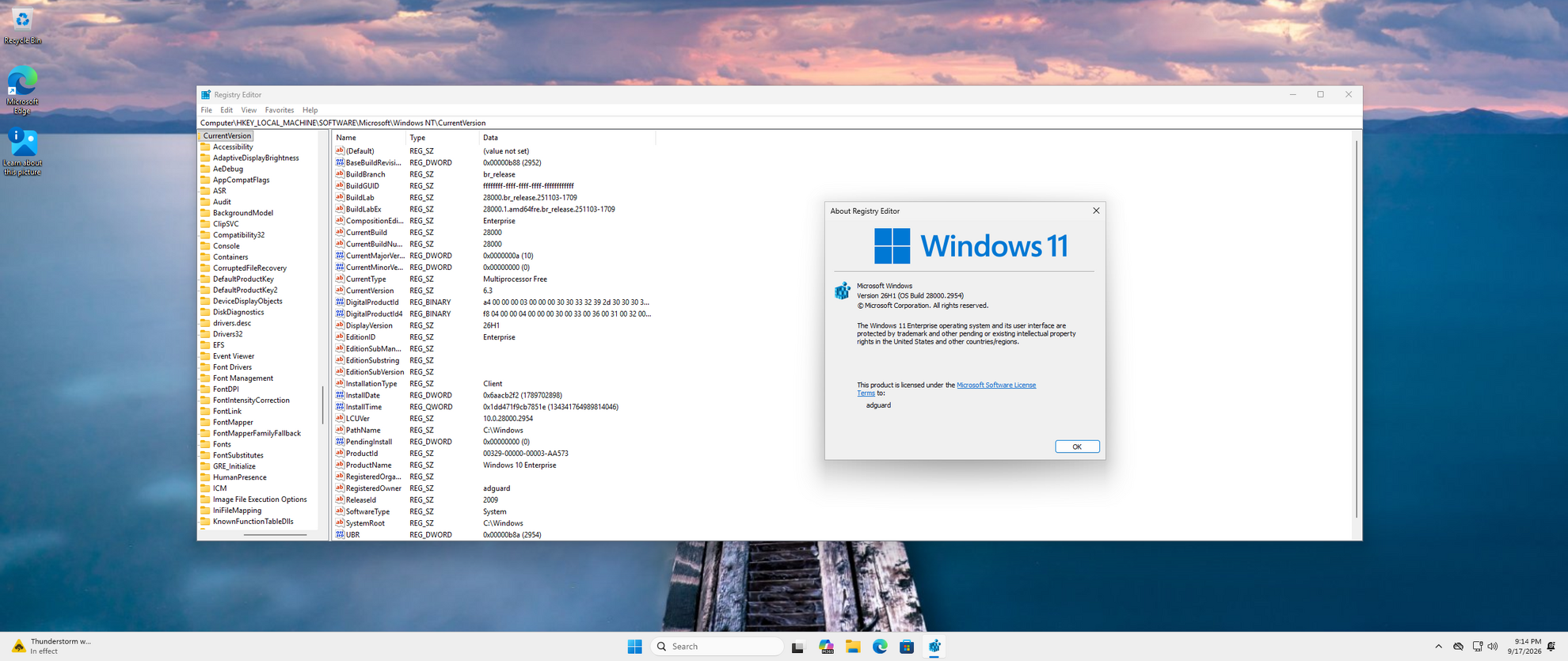Open the Favorites menu

pyautogui.click(x=279, y=110)
